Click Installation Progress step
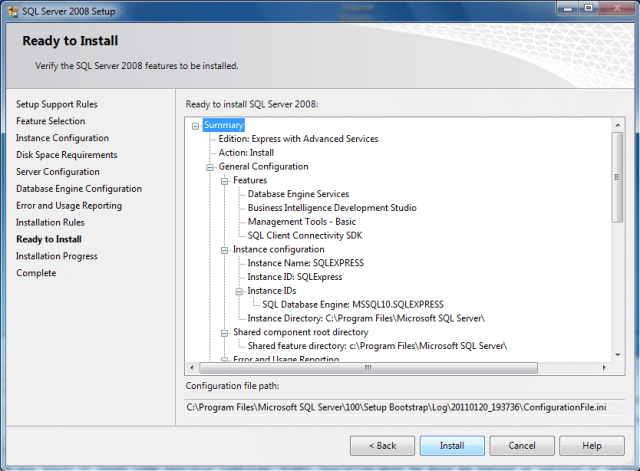Image resolution: width=640 pixels, height=471 pixels. click(57, 256)
